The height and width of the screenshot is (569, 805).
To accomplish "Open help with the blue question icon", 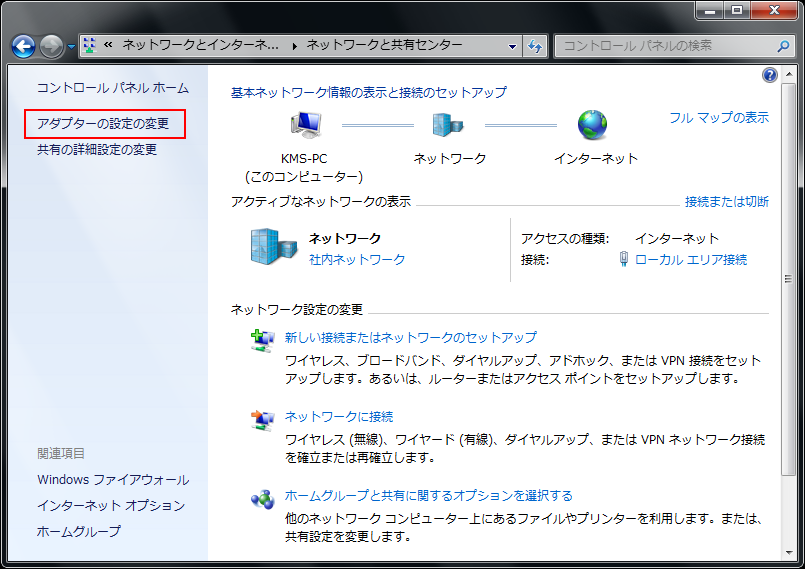I will point(770,75).
